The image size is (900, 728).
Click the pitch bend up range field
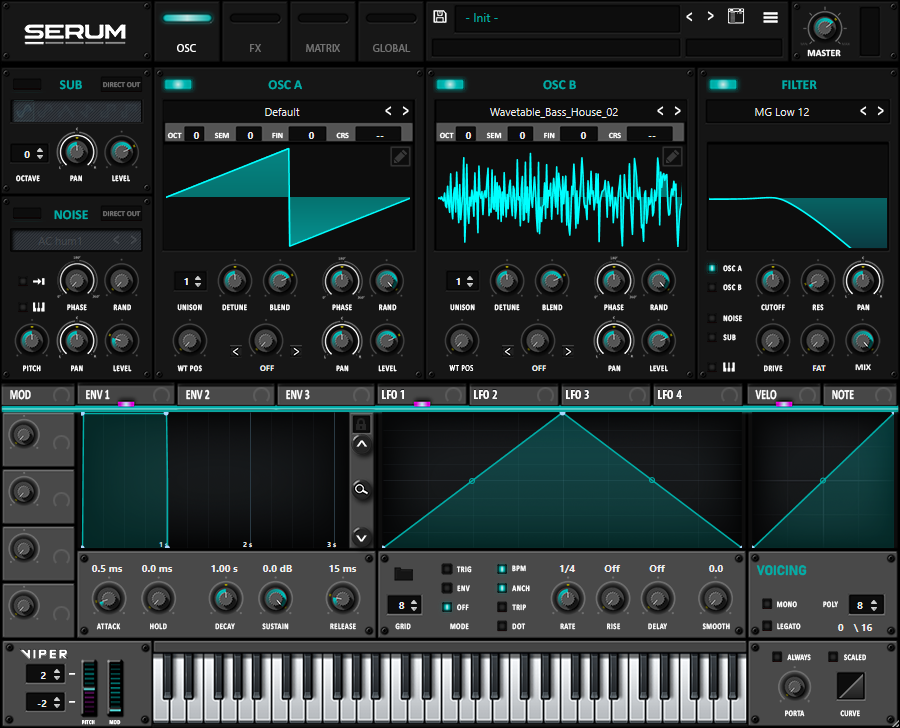pos(45,675)
